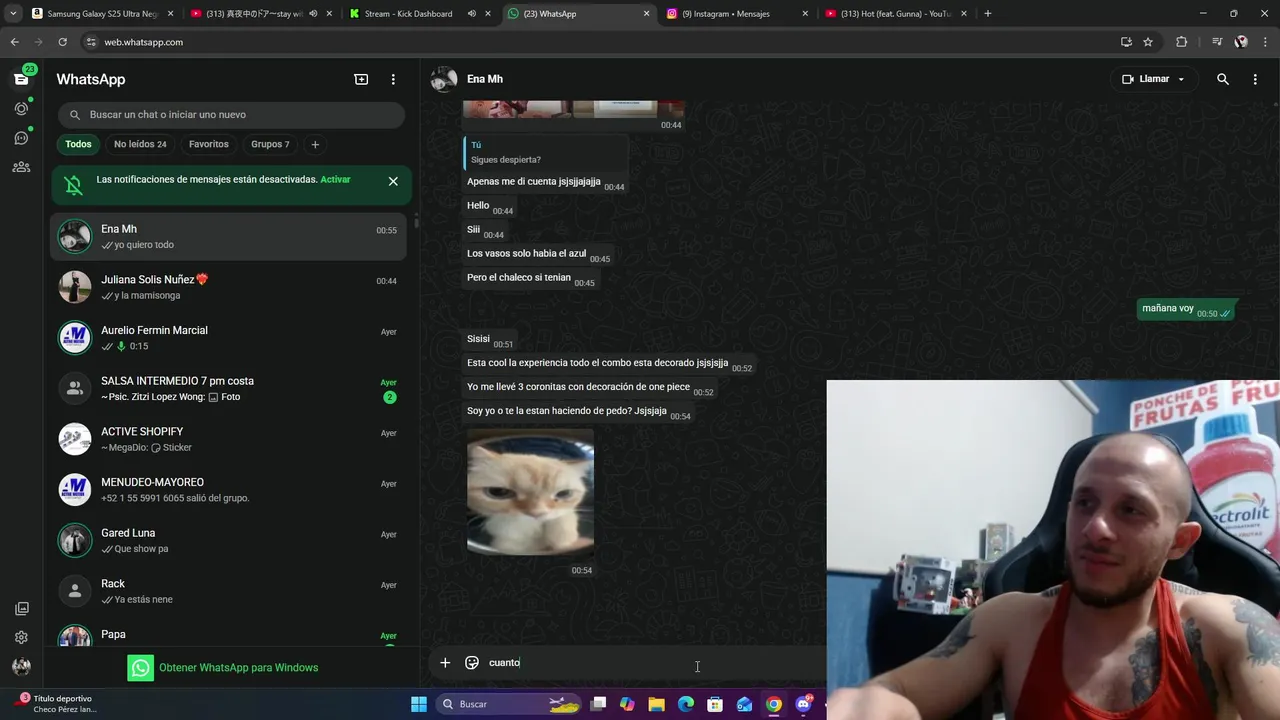
Task: Open the Chats icon in WhatsApp sidebar
Action: click(21, 79)
